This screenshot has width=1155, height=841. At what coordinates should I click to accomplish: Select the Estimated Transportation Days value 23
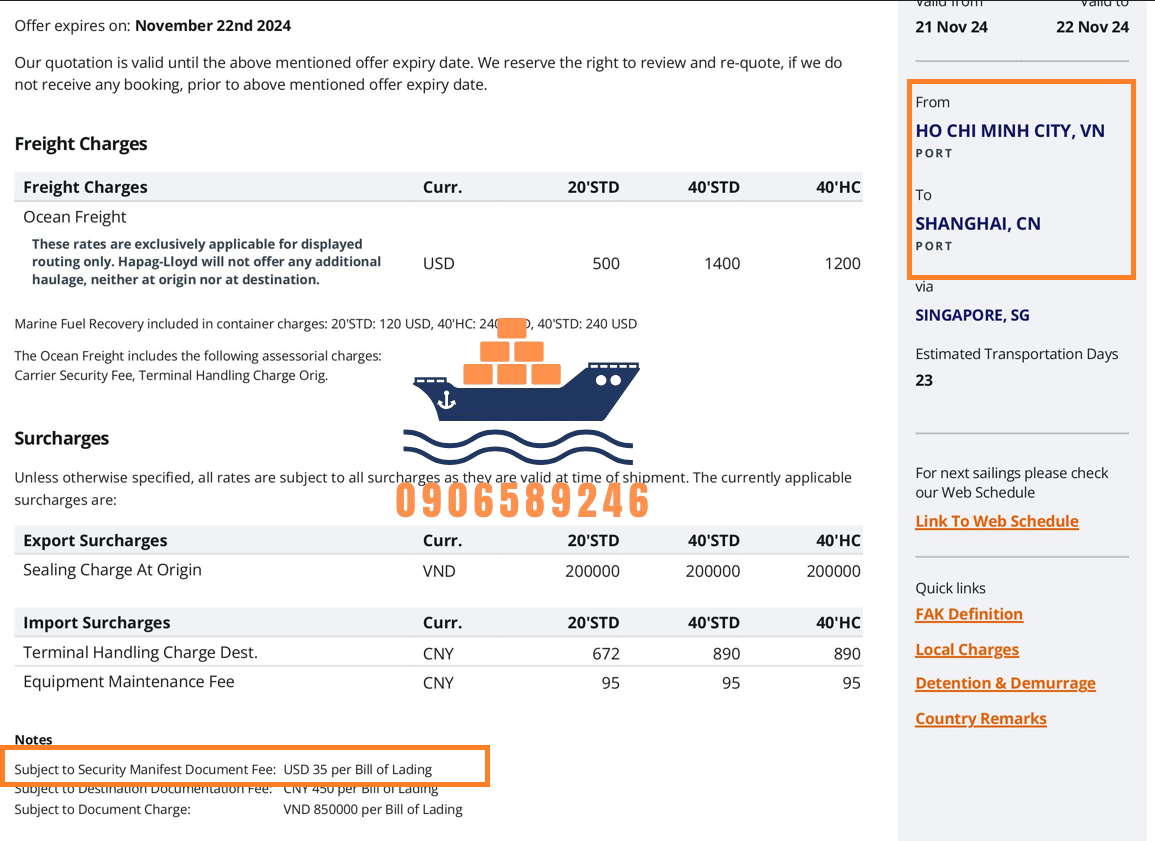point(924,381)
